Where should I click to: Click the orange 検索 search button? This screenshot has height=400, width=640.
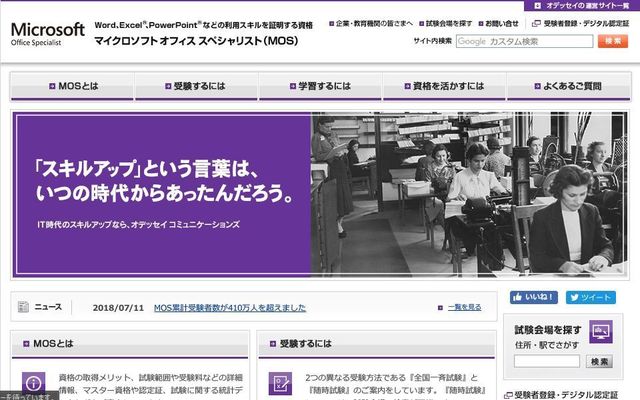[613, 41]
